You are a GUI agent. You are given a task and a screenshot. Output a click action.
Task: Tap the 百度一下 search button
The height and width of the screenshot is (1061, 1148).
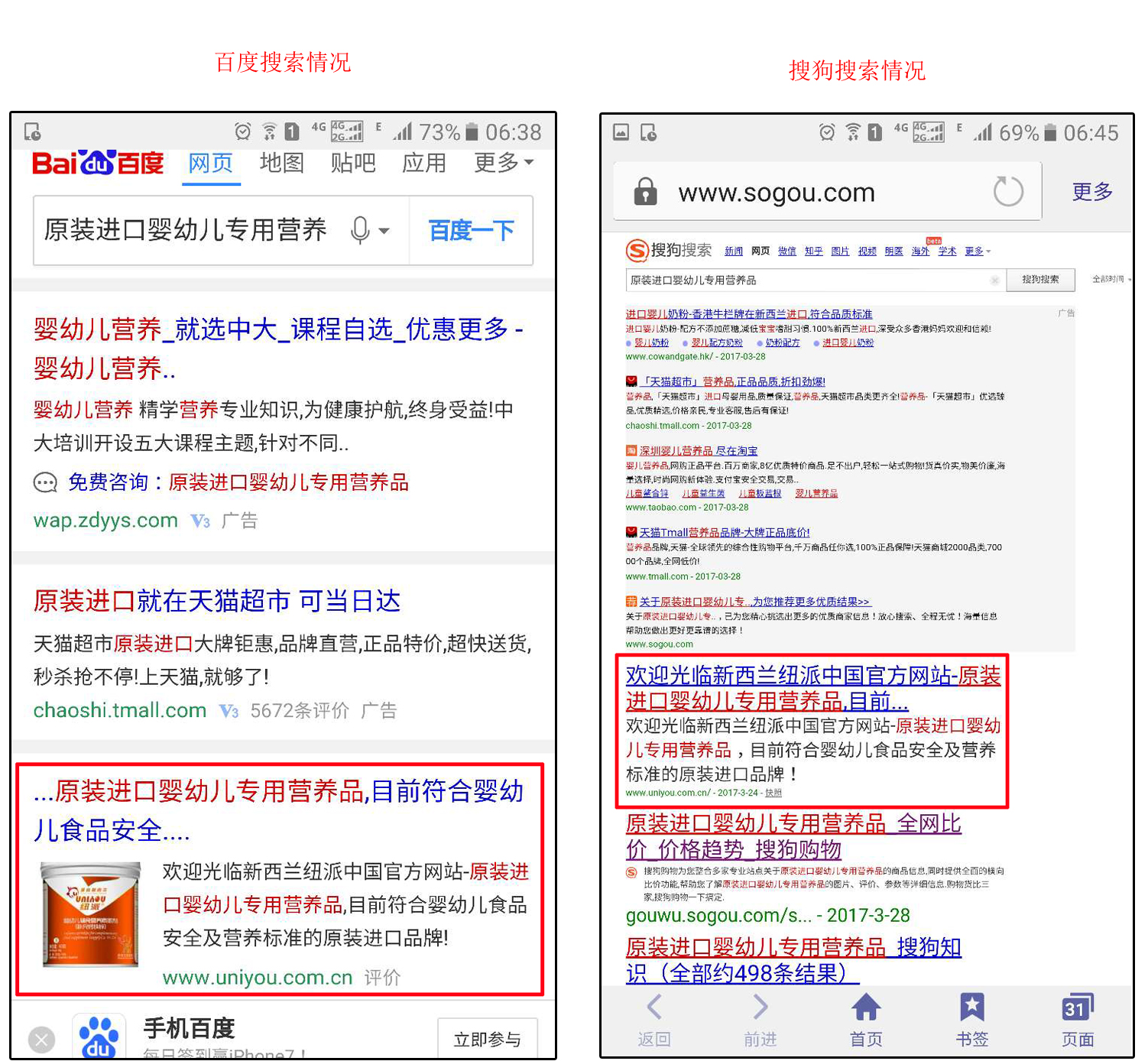pos(471,231)
